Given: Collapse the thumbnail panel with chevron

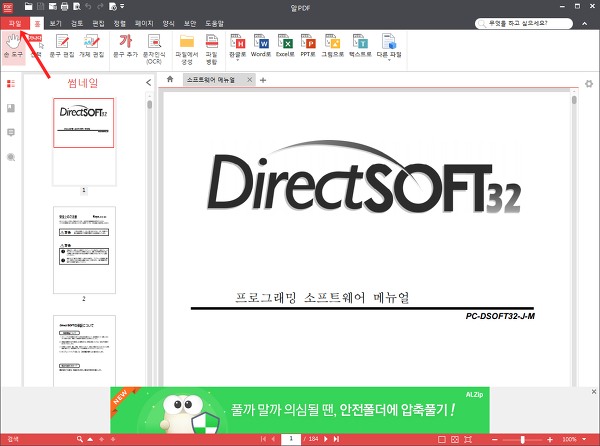Looking at the screenshot, I should 148,83.
